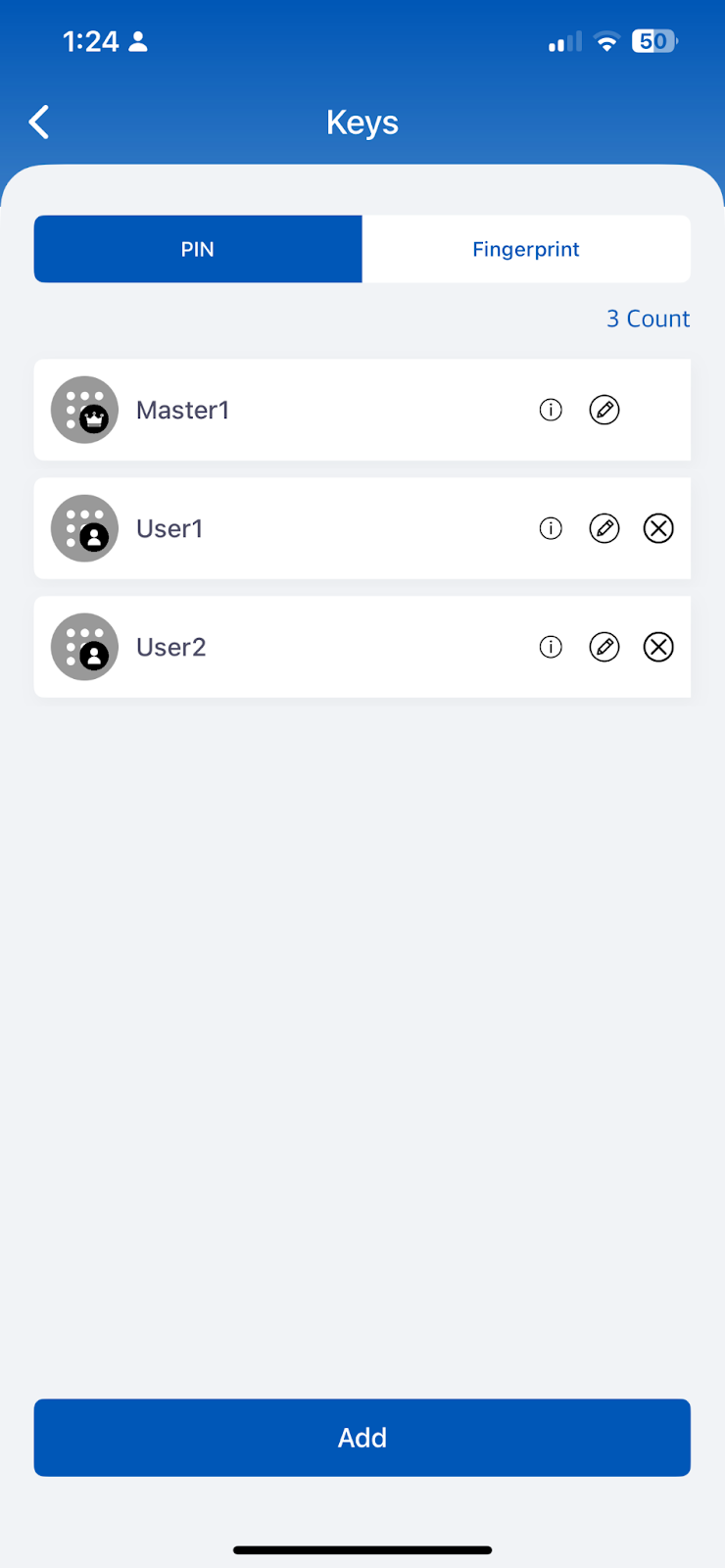Show info for User1 PIN
The image size is (725, 1568).
551,528
